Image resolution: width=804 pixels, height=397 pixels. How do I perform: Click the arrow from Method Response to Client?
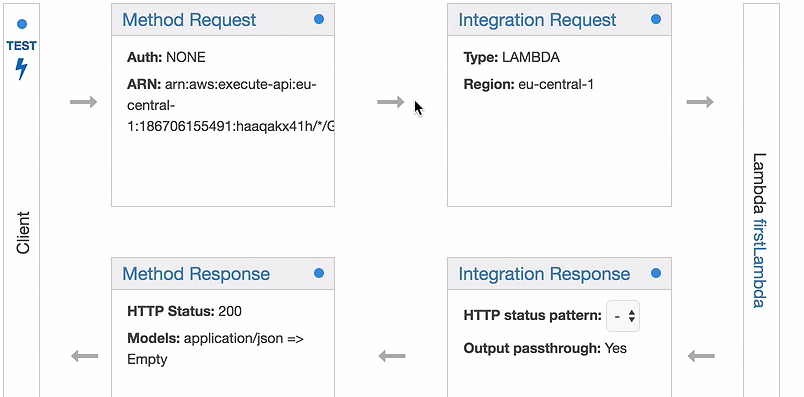point(85,355)
